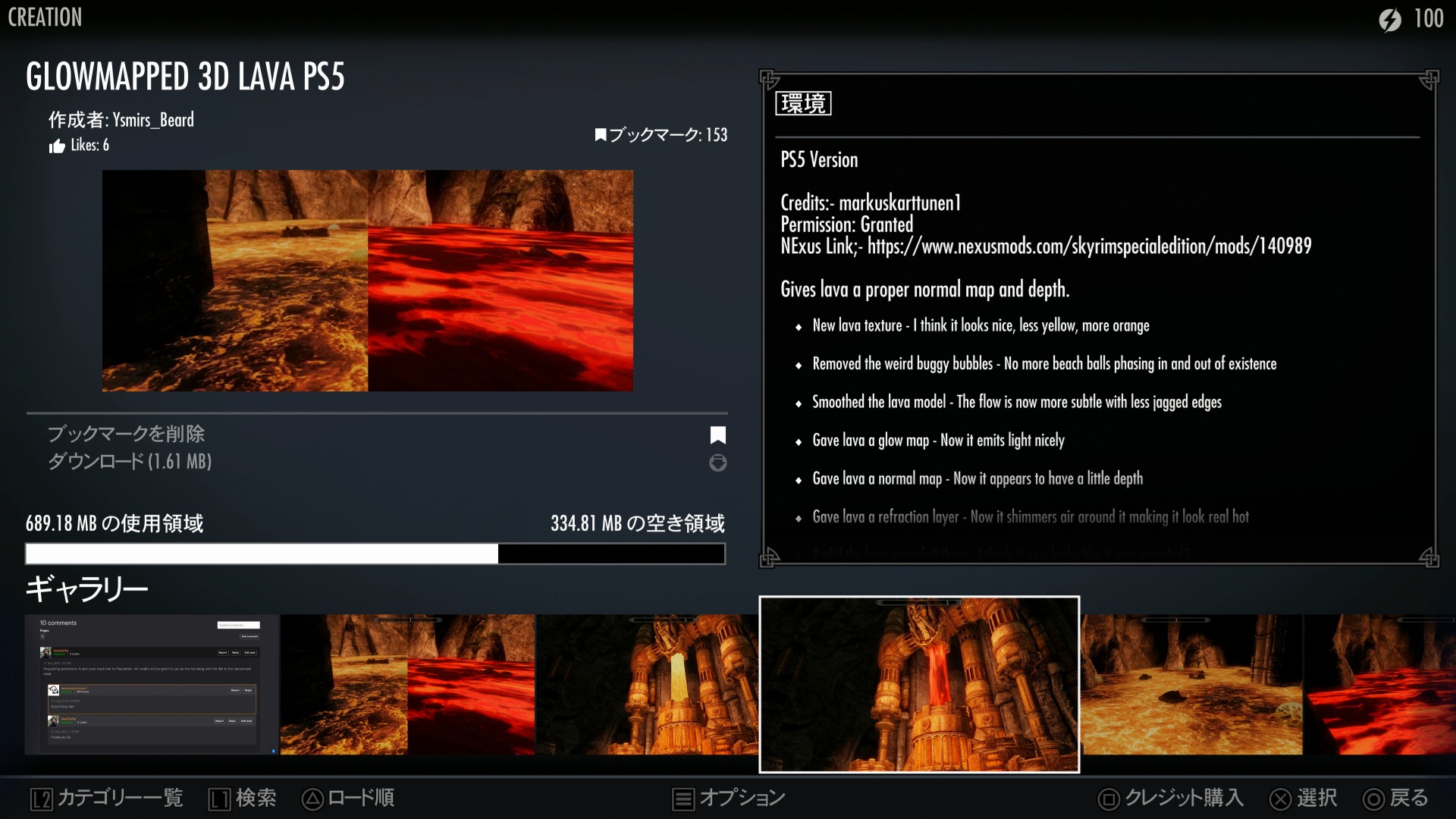Open ロード順 load order

(361, 798)
